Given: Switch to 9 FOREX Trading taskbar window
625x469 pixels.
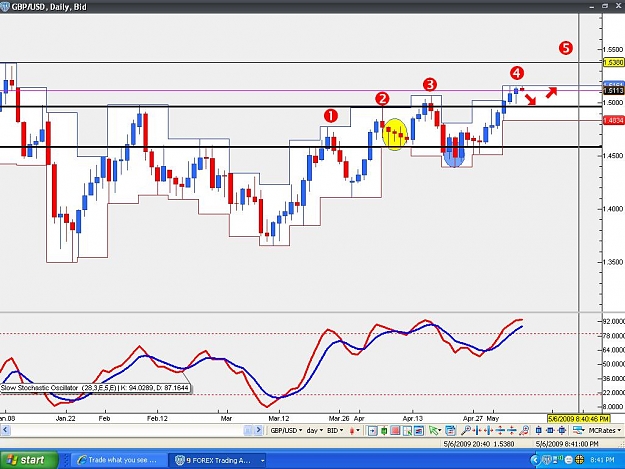Looking at the screenshot, I should click(217, 460).
